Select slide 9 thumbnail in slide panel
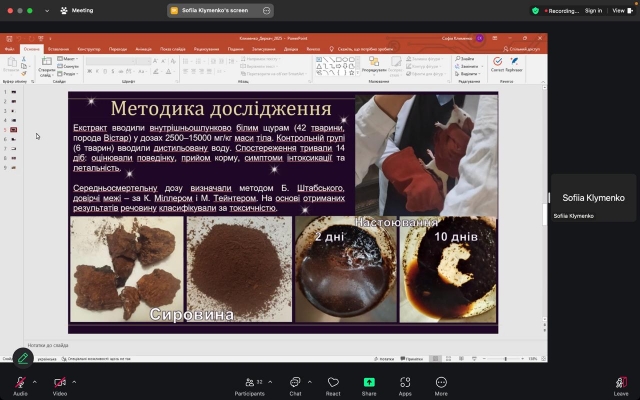 coord(13,167)
